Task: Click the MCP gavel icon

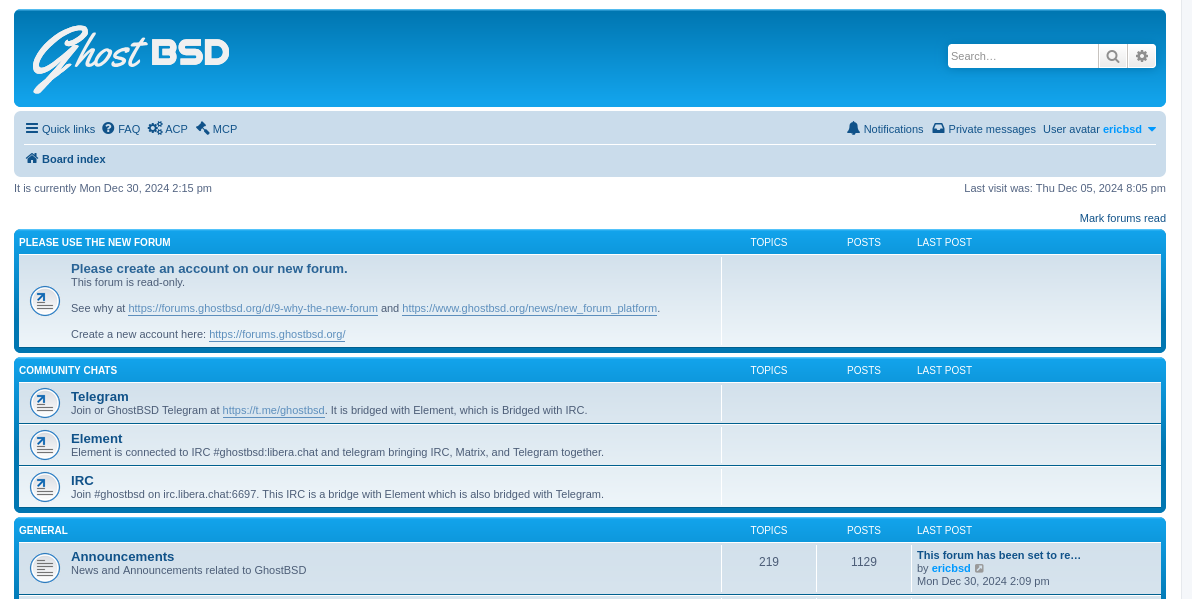Action: [202, 128]
